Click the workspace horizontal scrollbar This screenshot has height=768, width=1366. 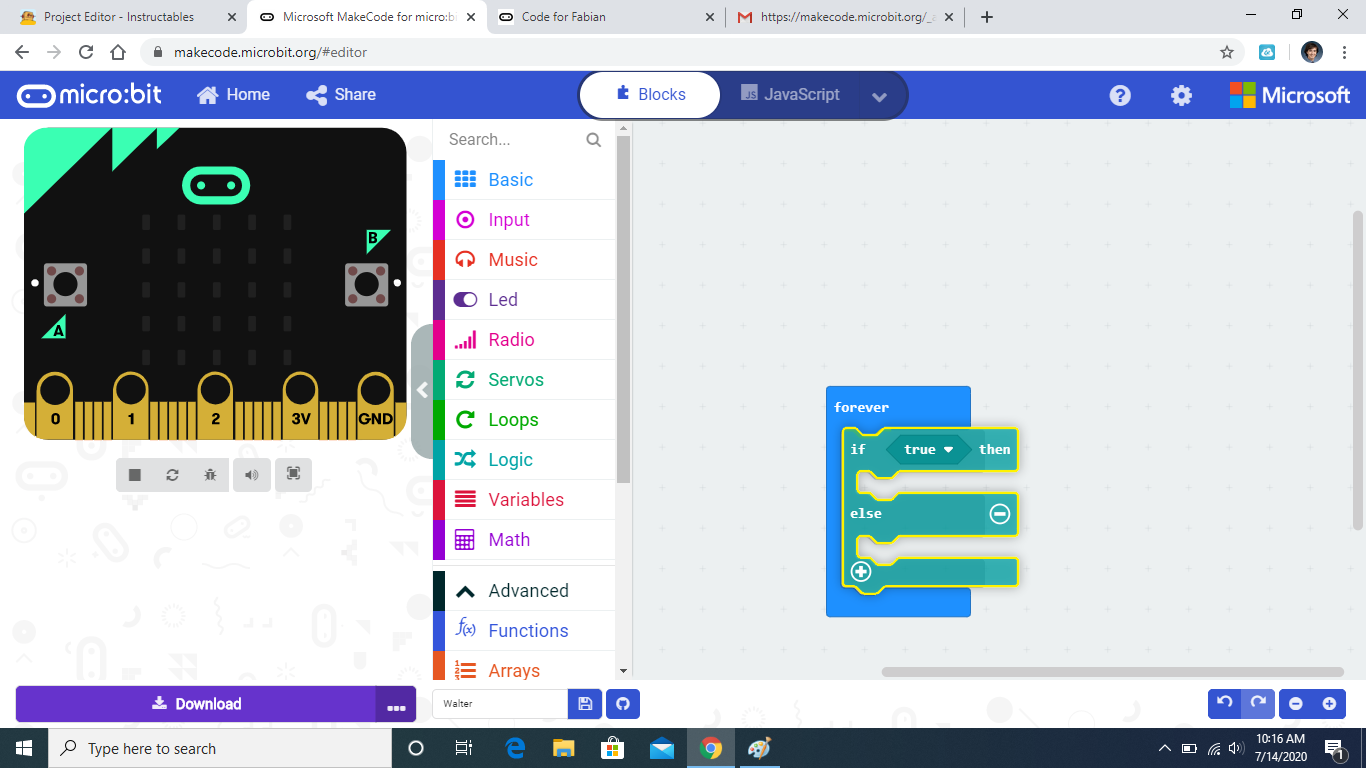coord(1113,672)
